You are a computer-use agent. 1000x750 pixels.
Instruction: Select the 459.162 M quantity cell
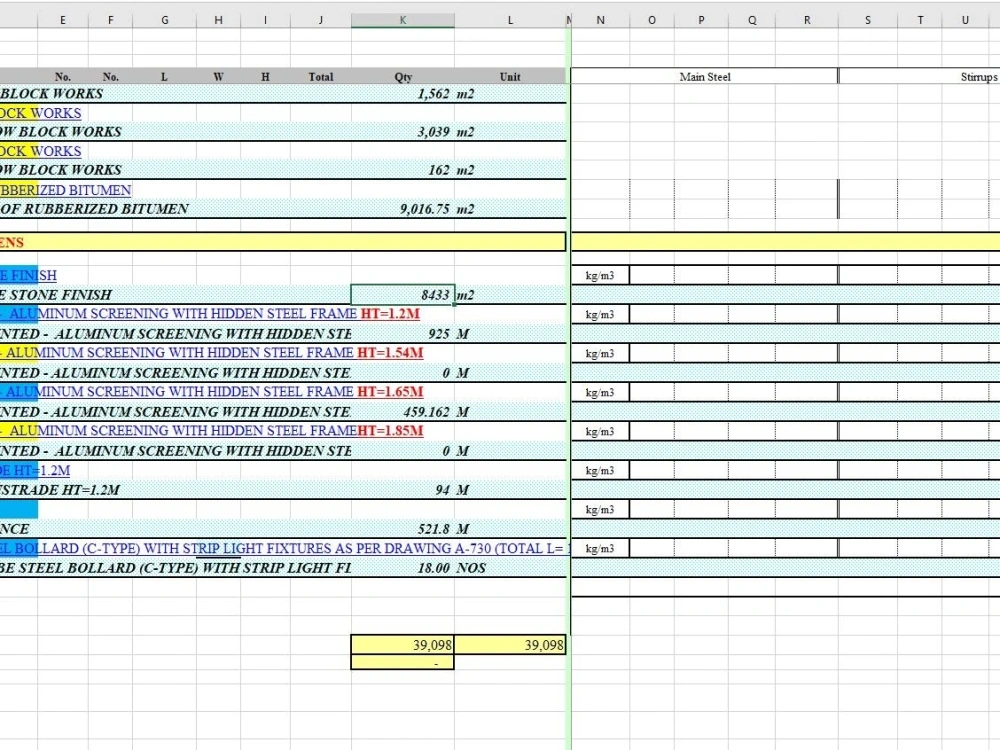[403, 411]
